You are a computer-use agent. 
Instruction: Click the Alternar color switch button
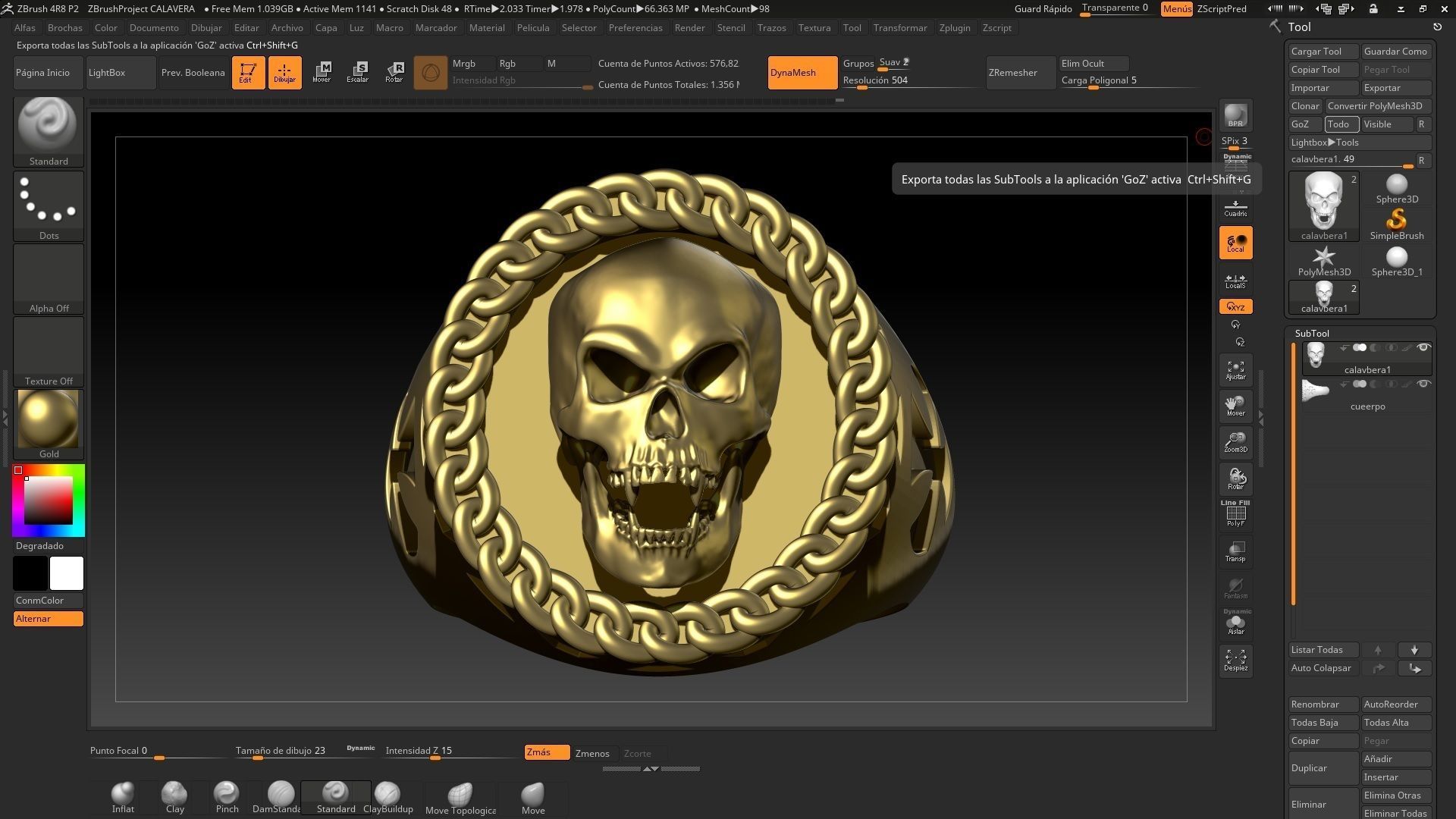point(49,619)
